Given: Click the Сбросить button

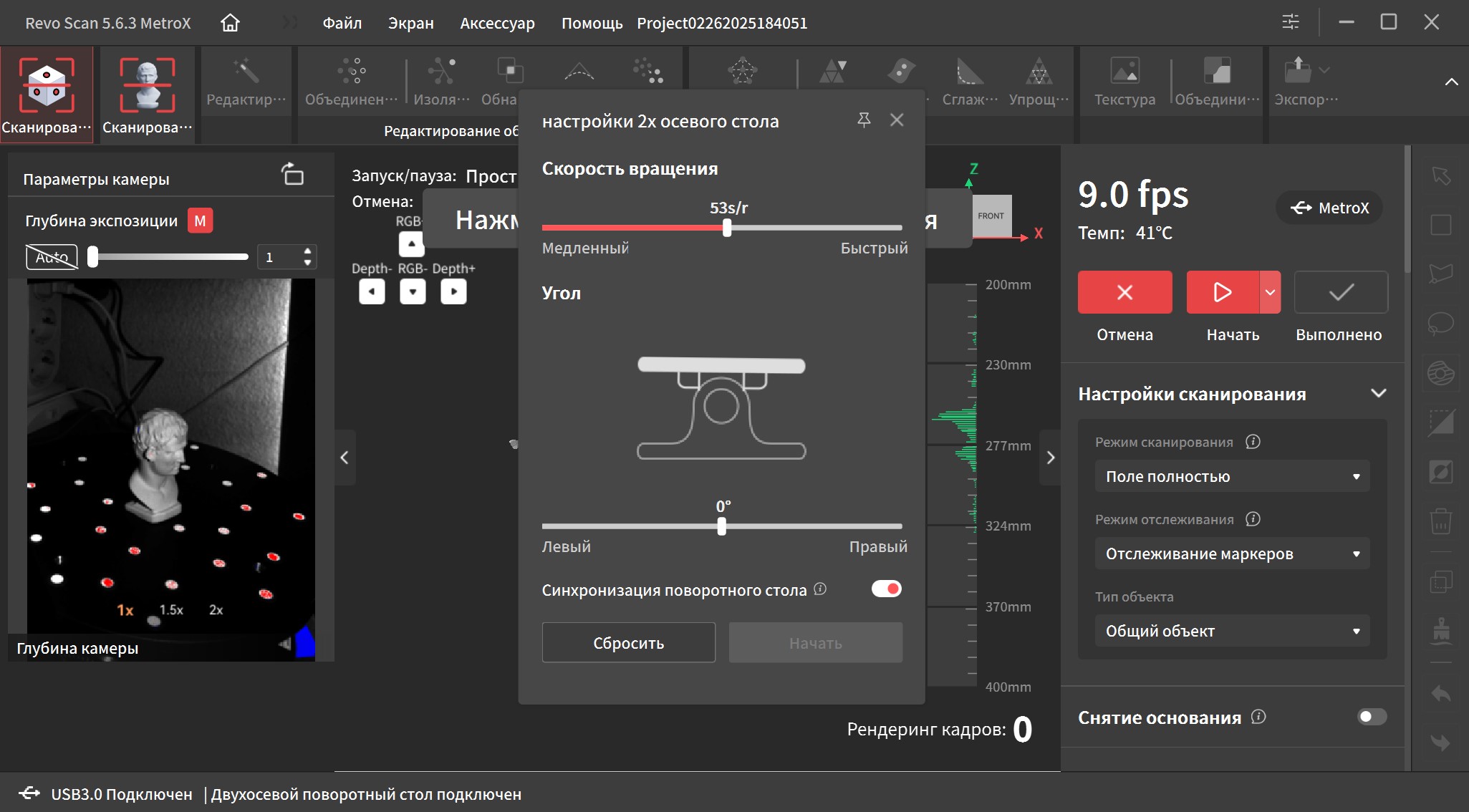Looking at the screenshot, I should (x=628, y=642).
